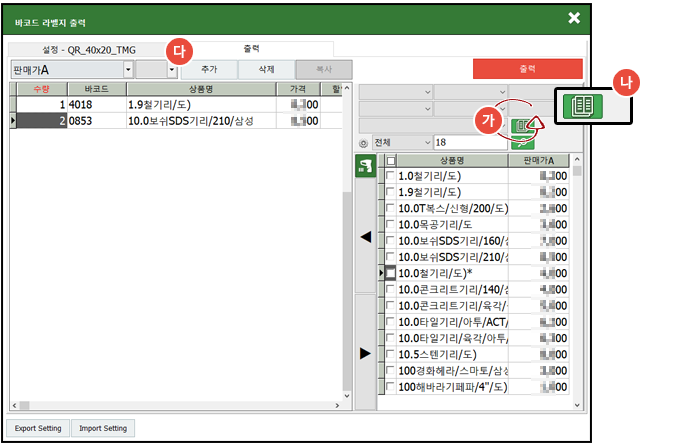The image size is (680, 444).
Task: Check the 10.5스텐기리/도) checkbox
Action: 390,354
